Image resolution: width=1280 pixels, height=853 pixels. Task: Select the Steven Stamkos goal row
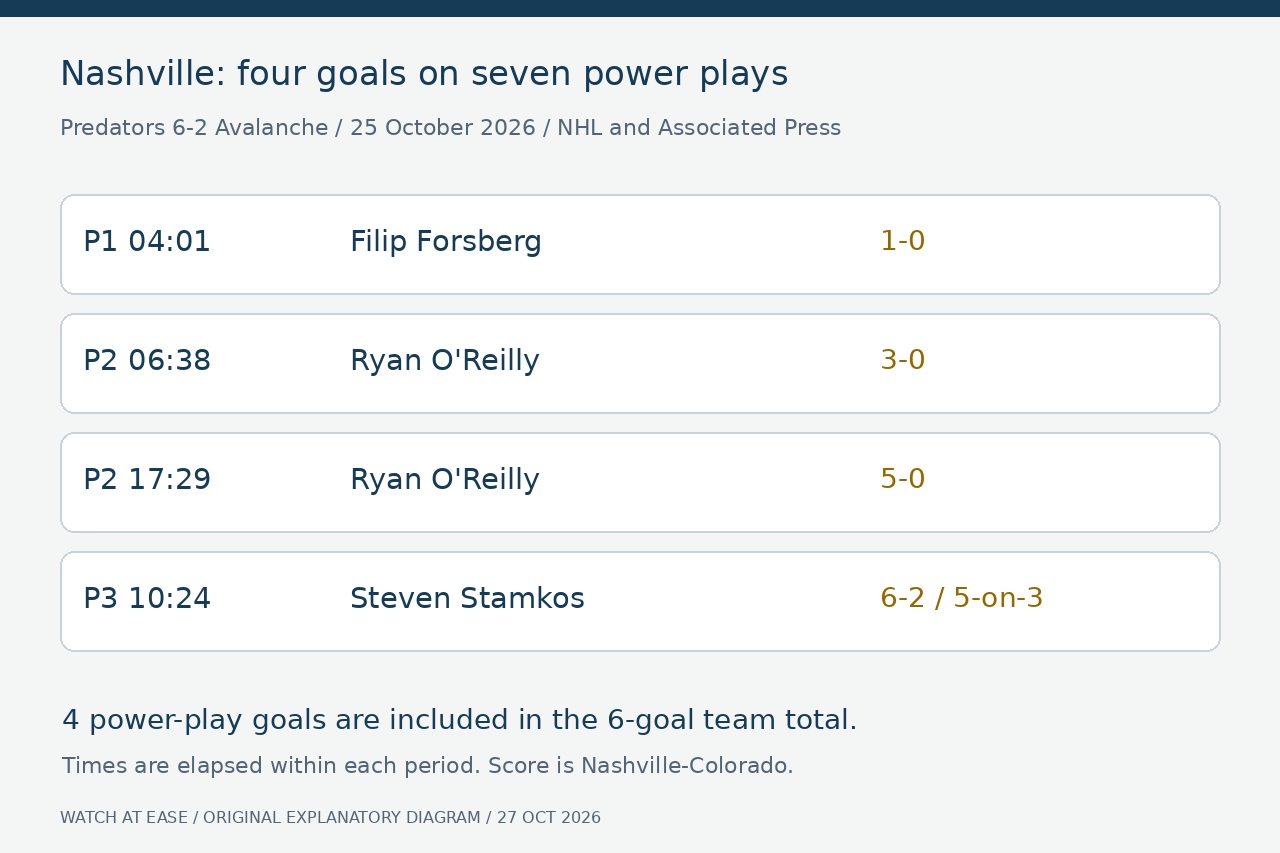[640, 601]
